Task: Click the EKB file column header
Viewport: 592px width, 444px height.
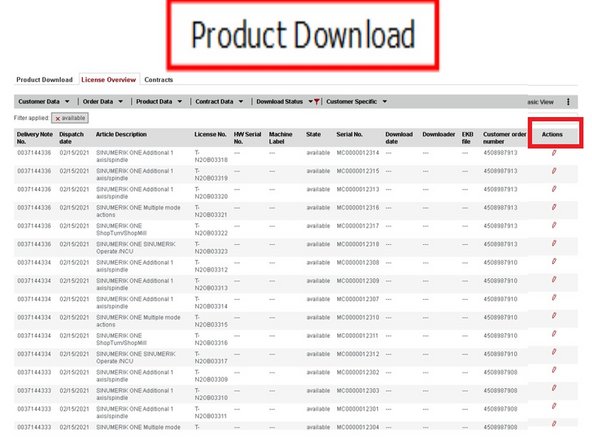Action: click(x=467, y=138)
